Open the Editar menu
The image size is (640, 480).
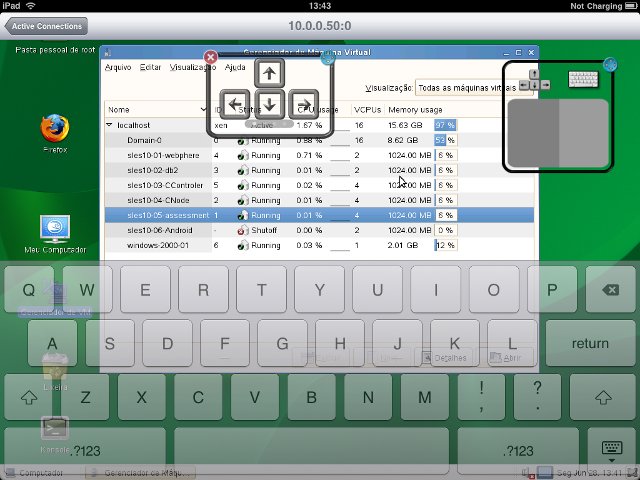150,67
